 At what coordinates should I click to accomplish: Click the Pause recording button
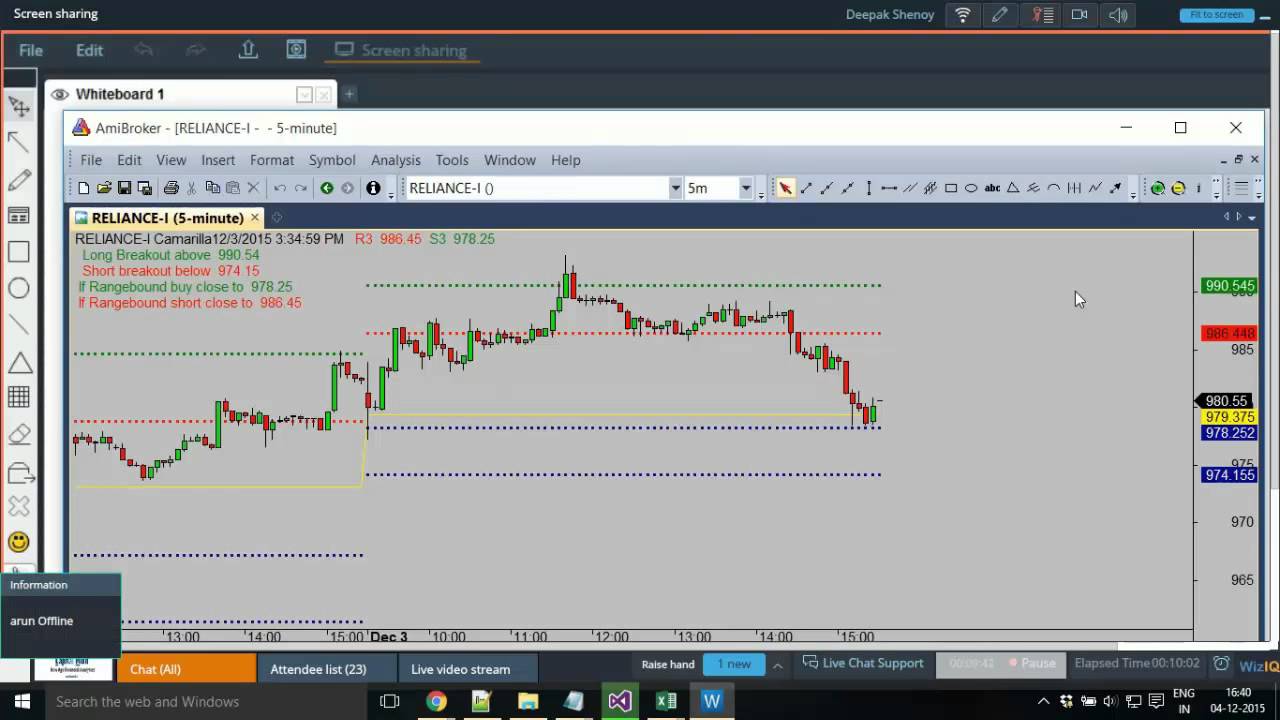point(1030,663)
